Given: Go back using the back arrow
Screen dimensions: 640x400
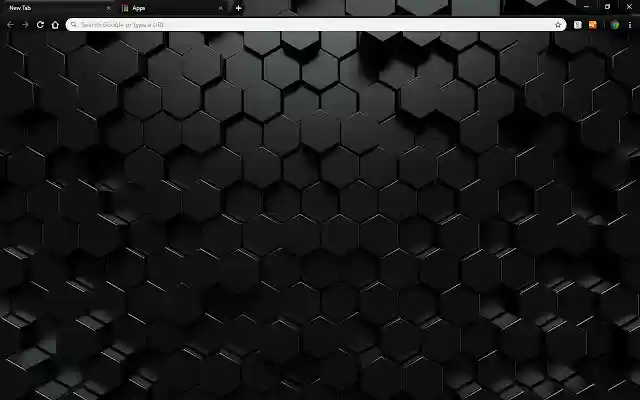Looking at the screenshot, I should coord(10,25).
